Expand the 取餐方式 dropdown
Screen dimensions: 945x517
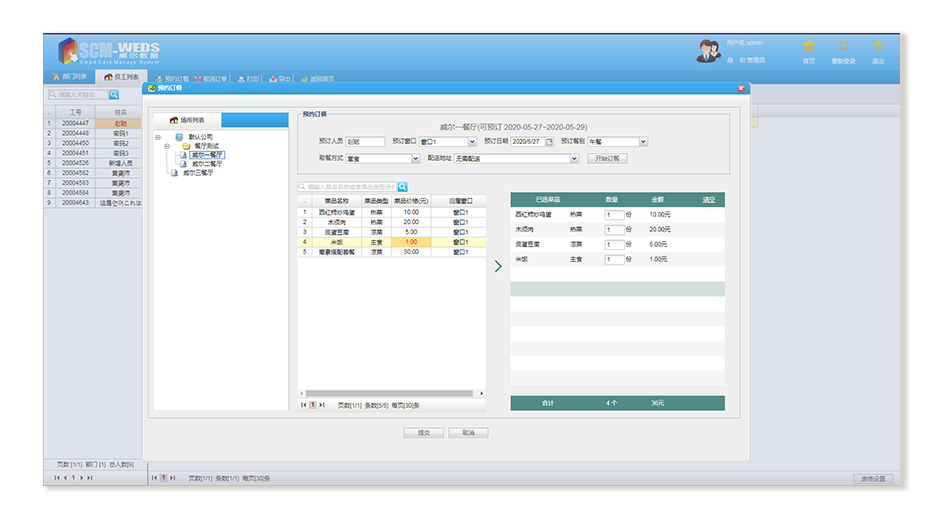415,158
